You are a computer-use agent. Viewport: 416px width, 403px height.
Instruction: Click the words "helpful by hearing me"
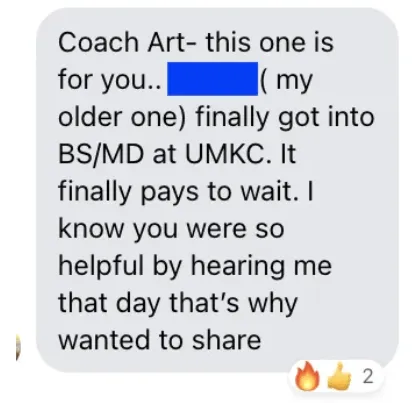195,267
